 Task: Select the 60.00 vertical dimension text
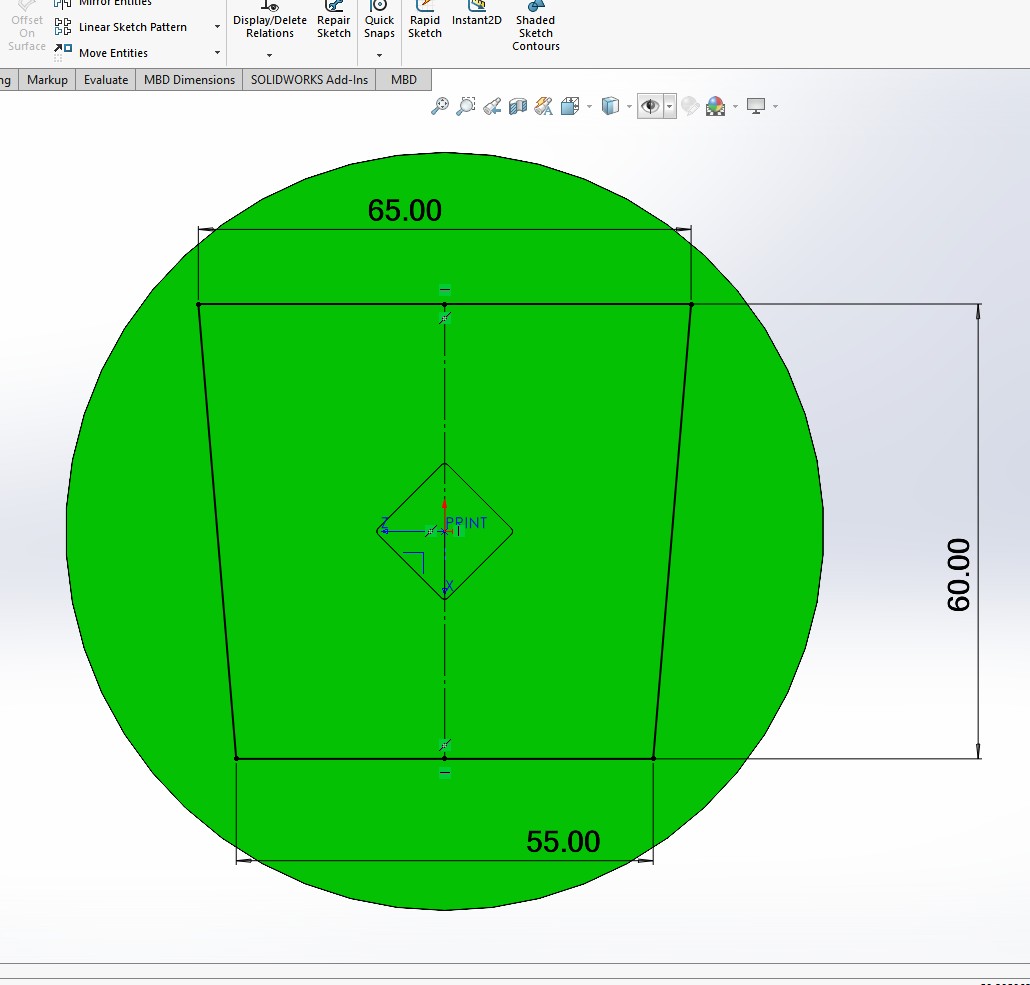click(x=959, y=575)
